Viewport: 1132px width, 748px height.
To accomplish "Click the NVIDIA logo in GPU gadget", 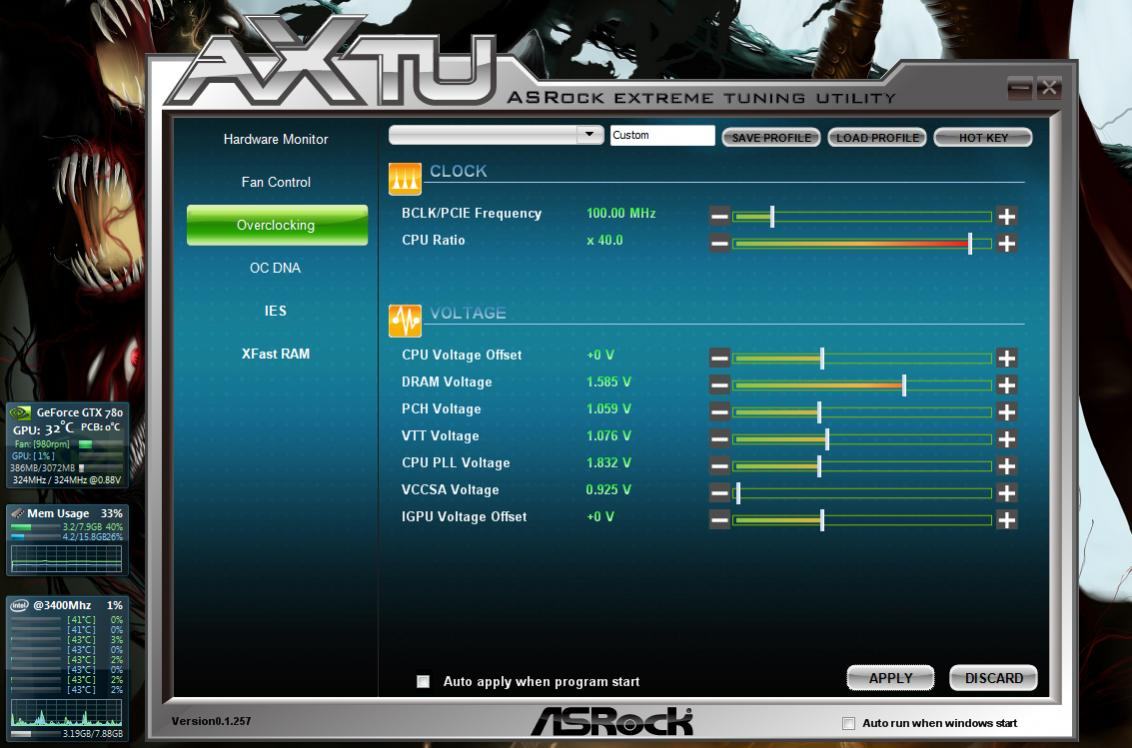I will point(20,412).
